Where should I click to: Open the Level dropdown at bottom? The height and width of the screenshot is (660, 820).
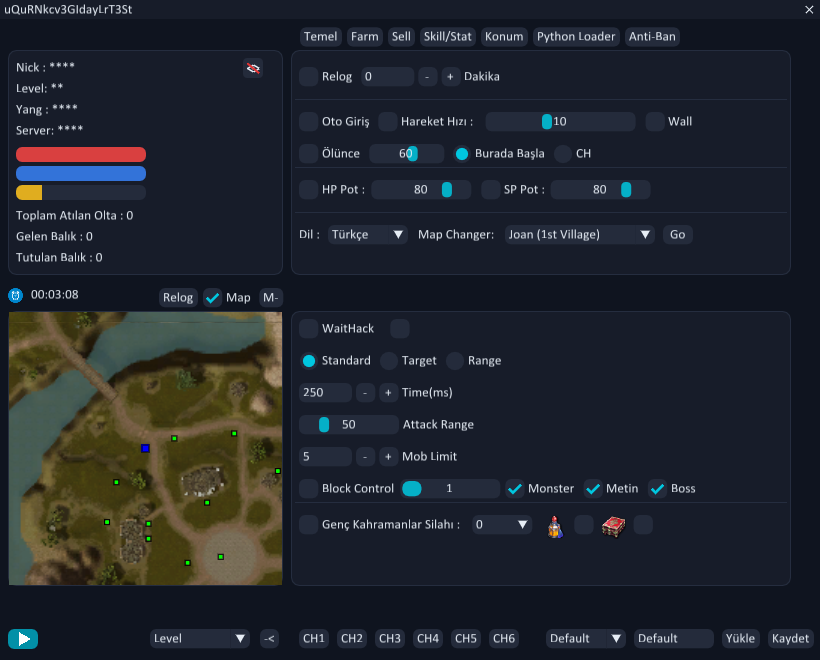point(200,639)
